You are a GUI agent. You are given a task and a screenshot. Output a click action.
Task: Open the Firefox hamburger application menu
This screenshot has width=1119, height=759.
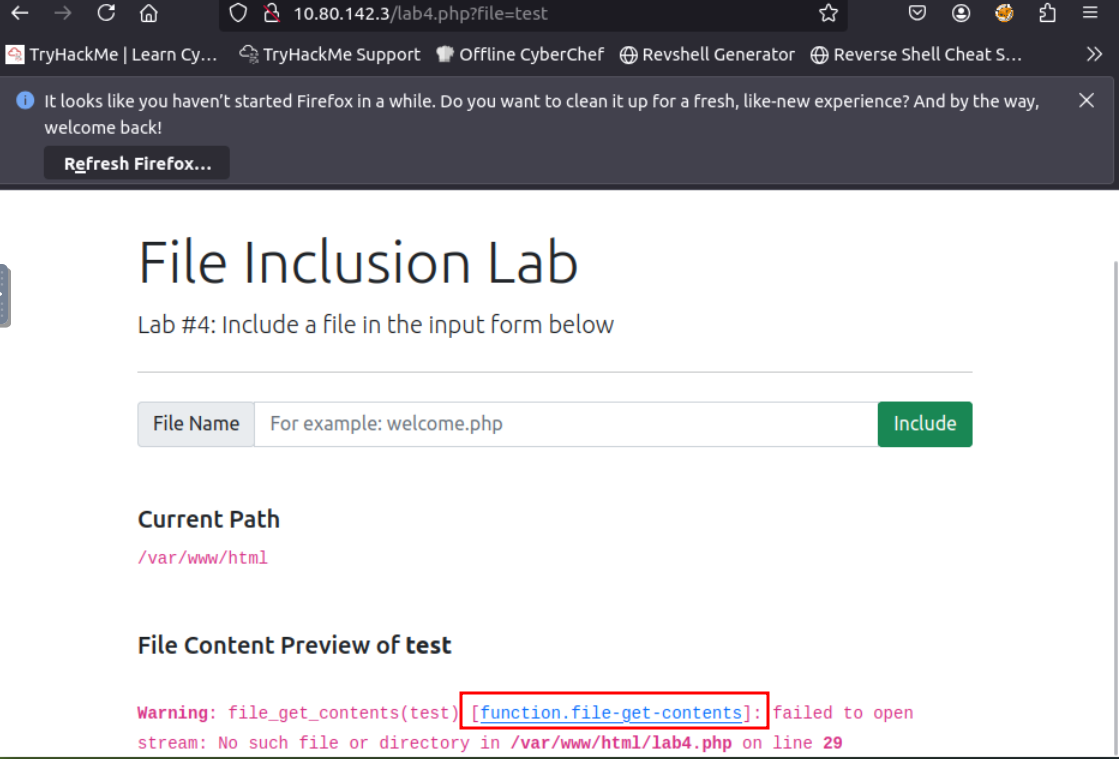pos(1090,13)
